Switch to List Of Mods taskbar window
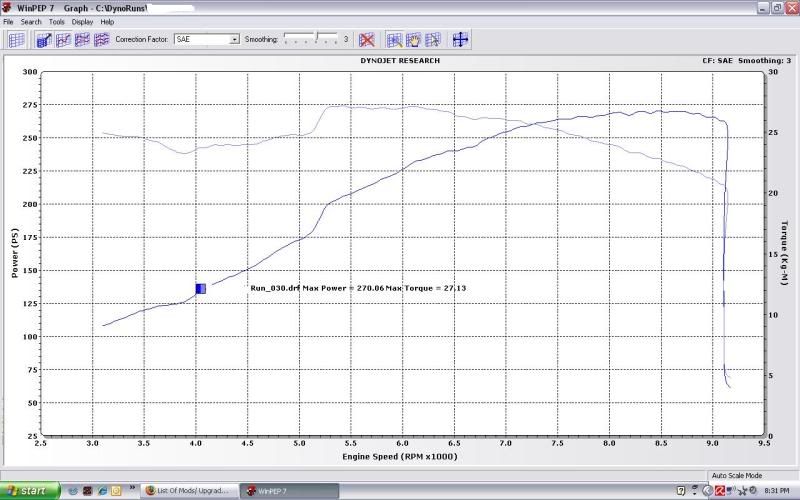The height and width of the screenshot is (500, 800). tap(187, 491)
